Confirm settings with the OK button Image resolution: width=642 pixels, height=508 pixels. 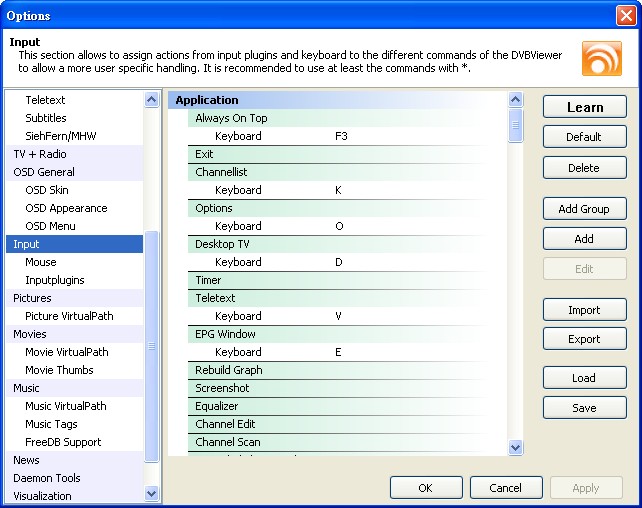click(x=425, y=488)
